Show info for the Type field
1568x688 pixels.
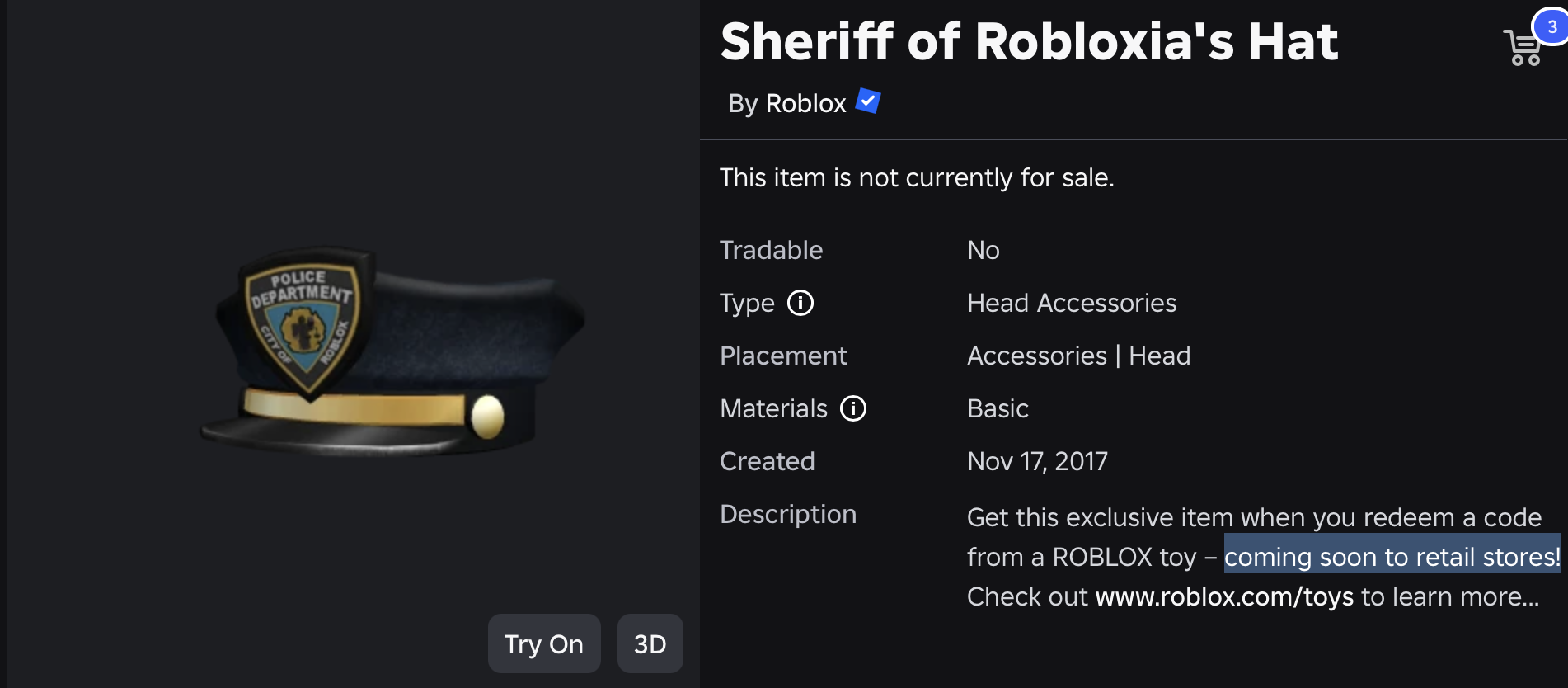[800, 304]
